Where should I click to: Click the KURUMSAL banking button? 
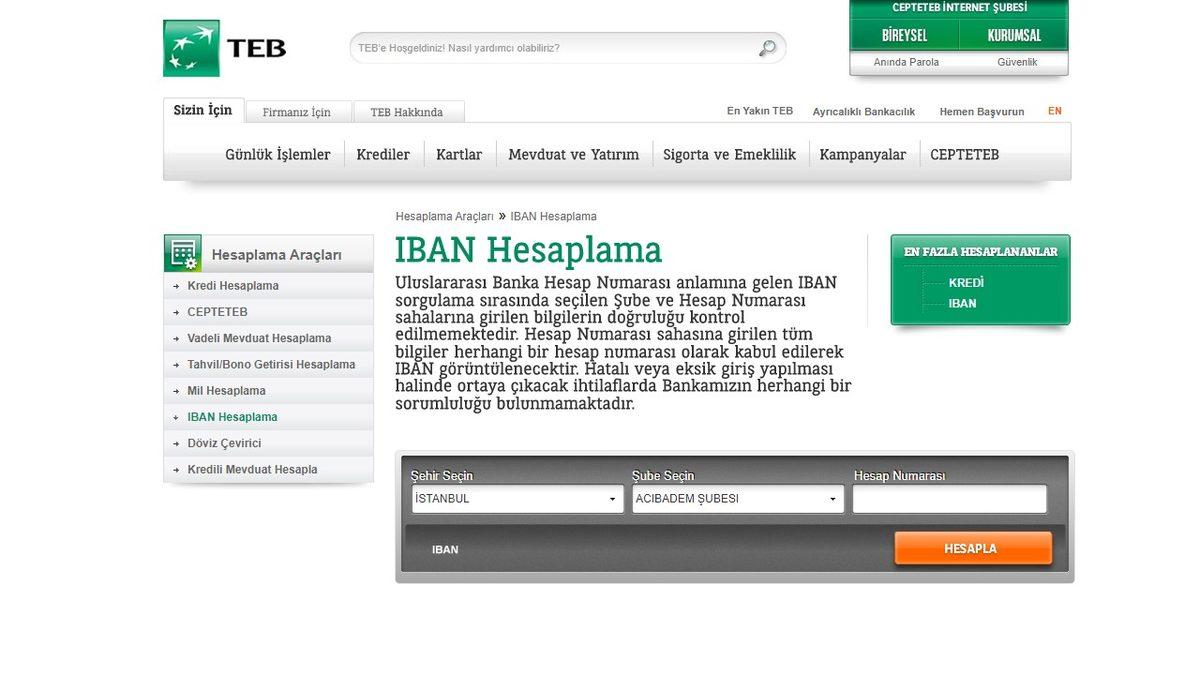click(x=1014, y=35)
